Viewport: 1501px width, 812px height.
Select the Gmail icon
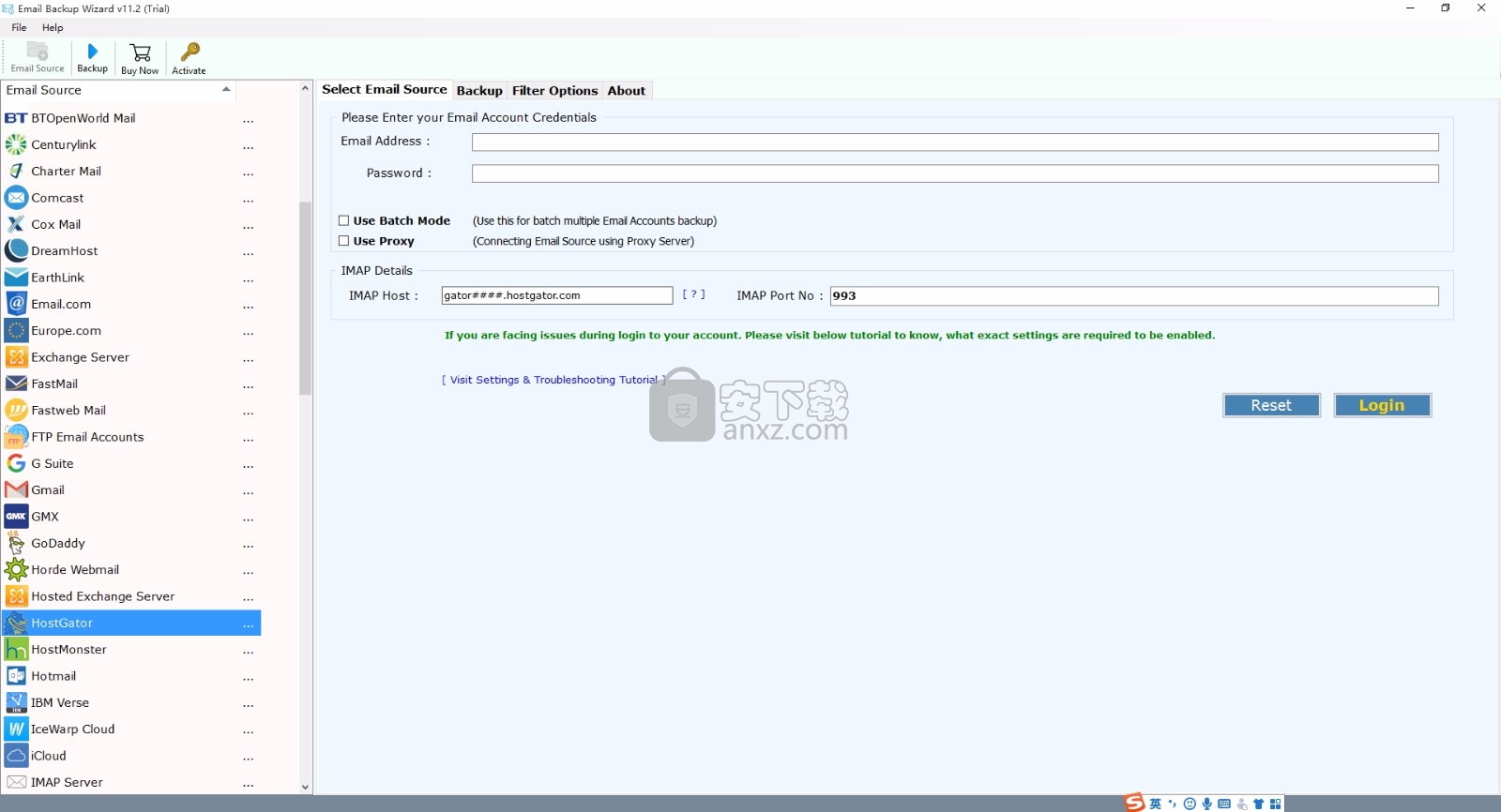[x=16, y=489]
